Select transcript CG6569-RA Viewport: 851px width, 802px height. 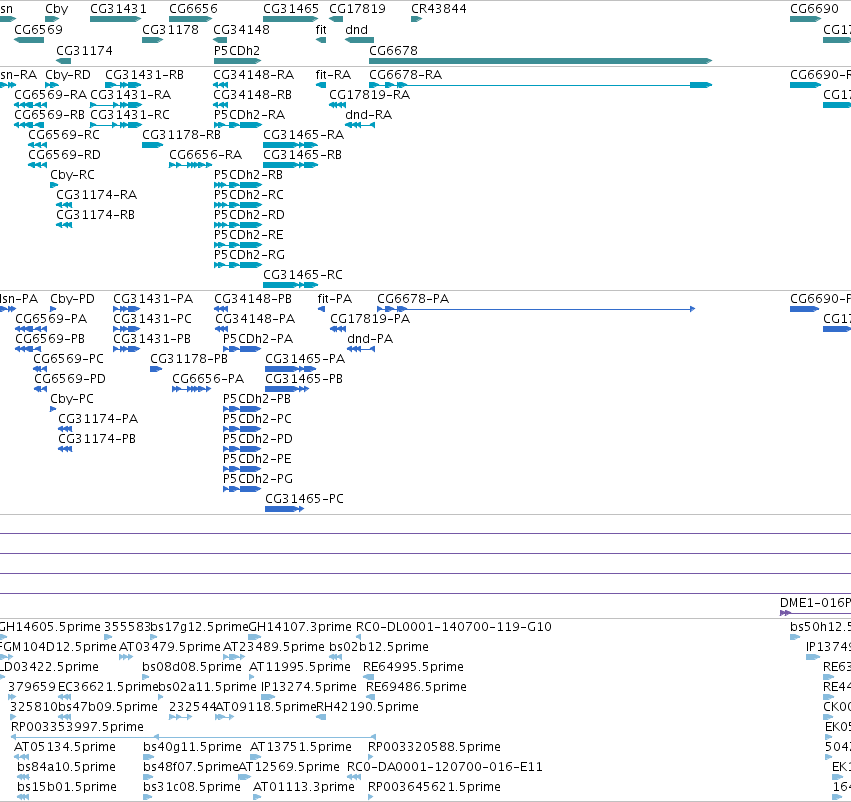pos(50,94)
